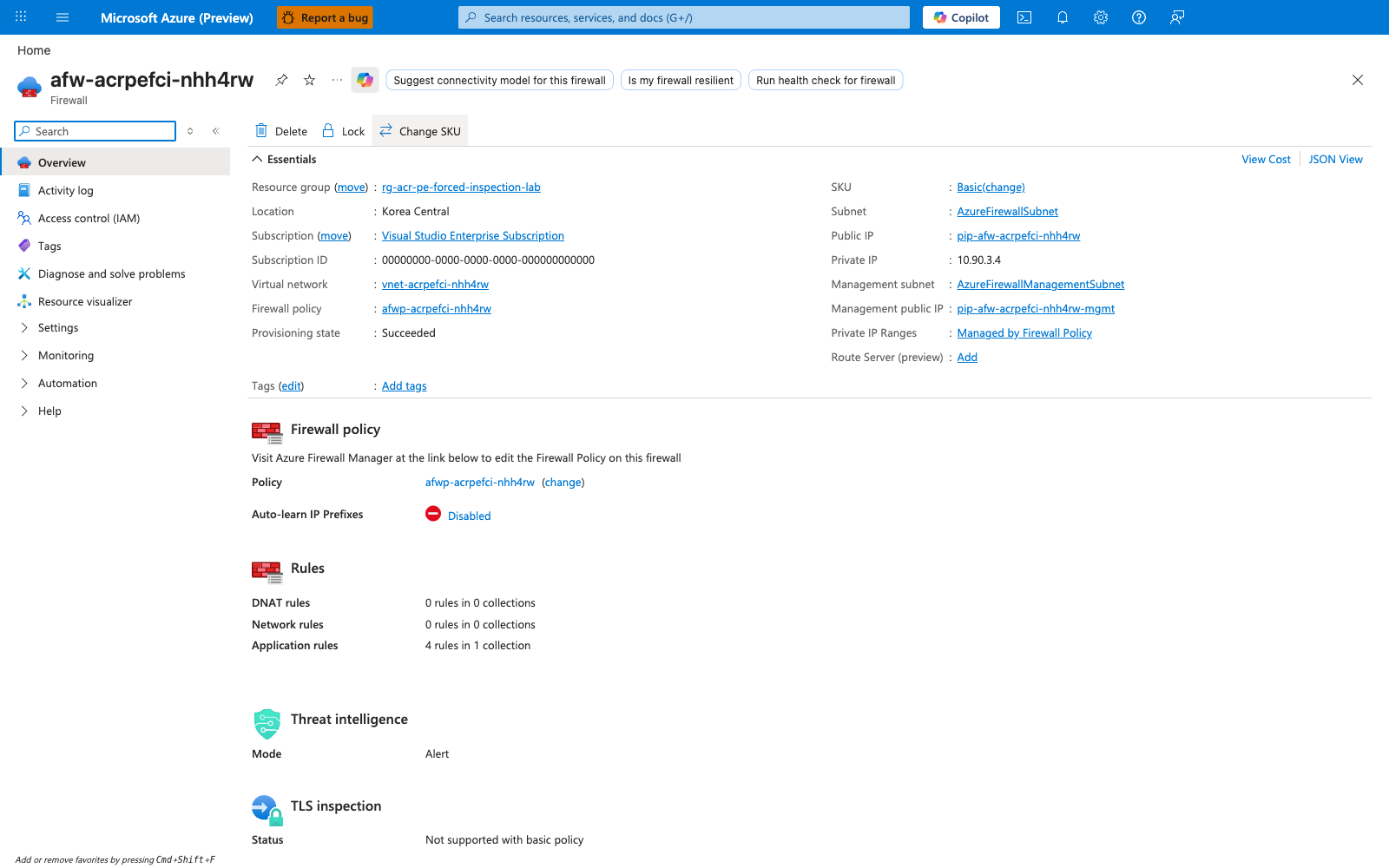Viewport: 1389px width, 868px height.
Task: Open Visual Studio Enterprise Subscription link
Action: tap(473, 235)
